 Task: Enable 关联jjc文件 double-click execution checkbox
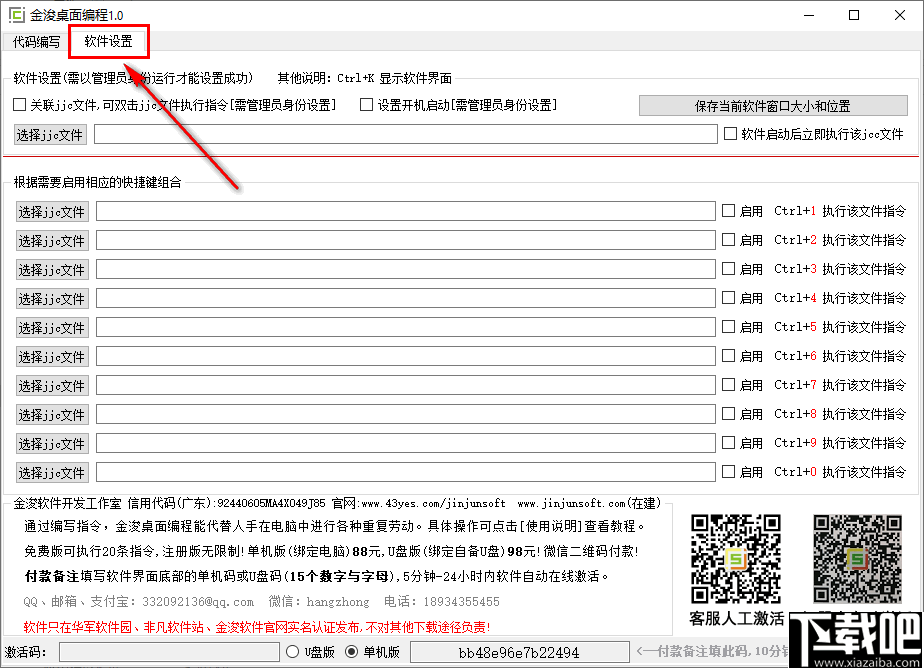19,105
